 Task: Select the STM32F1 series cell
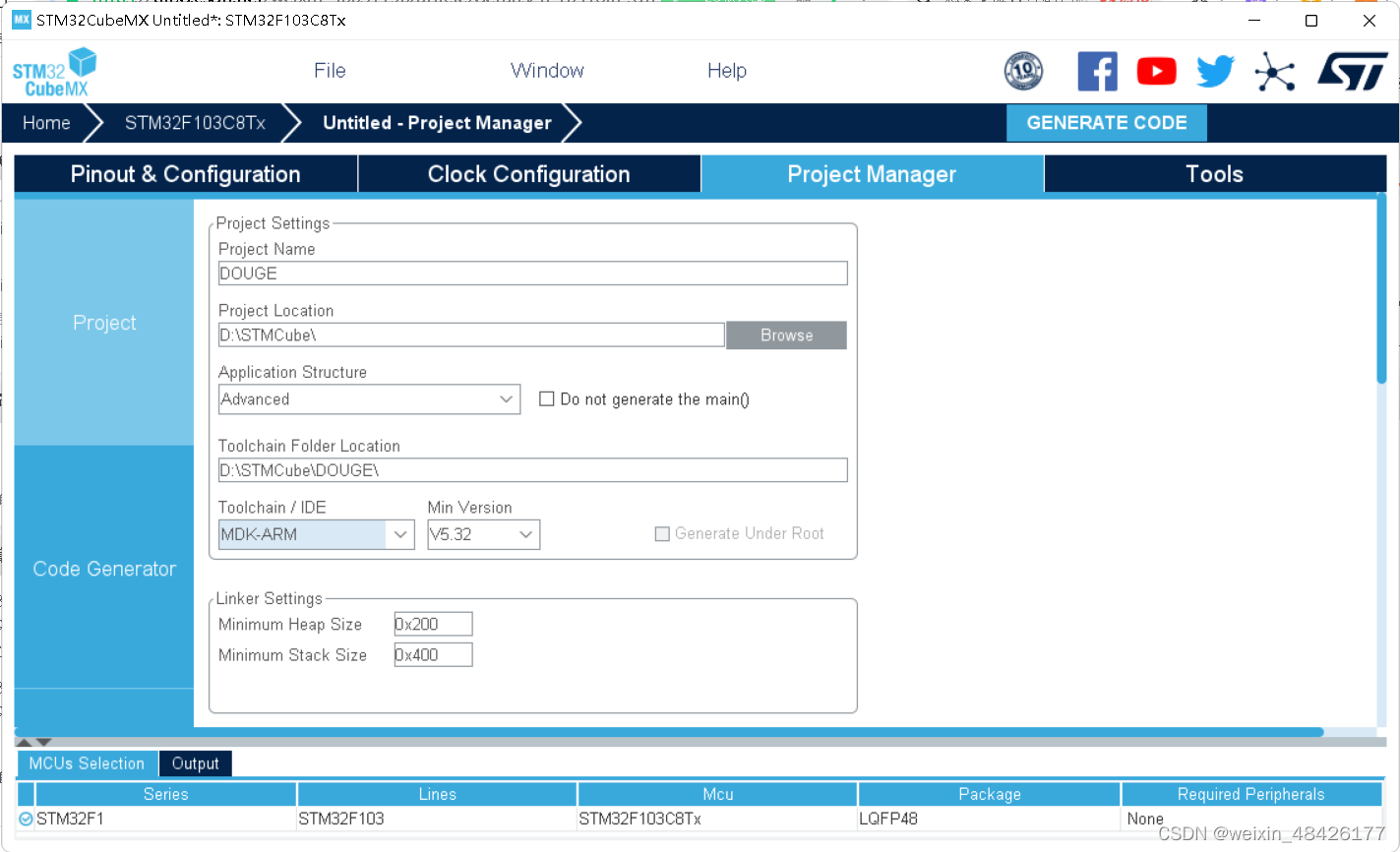click(x=165, y=819)
